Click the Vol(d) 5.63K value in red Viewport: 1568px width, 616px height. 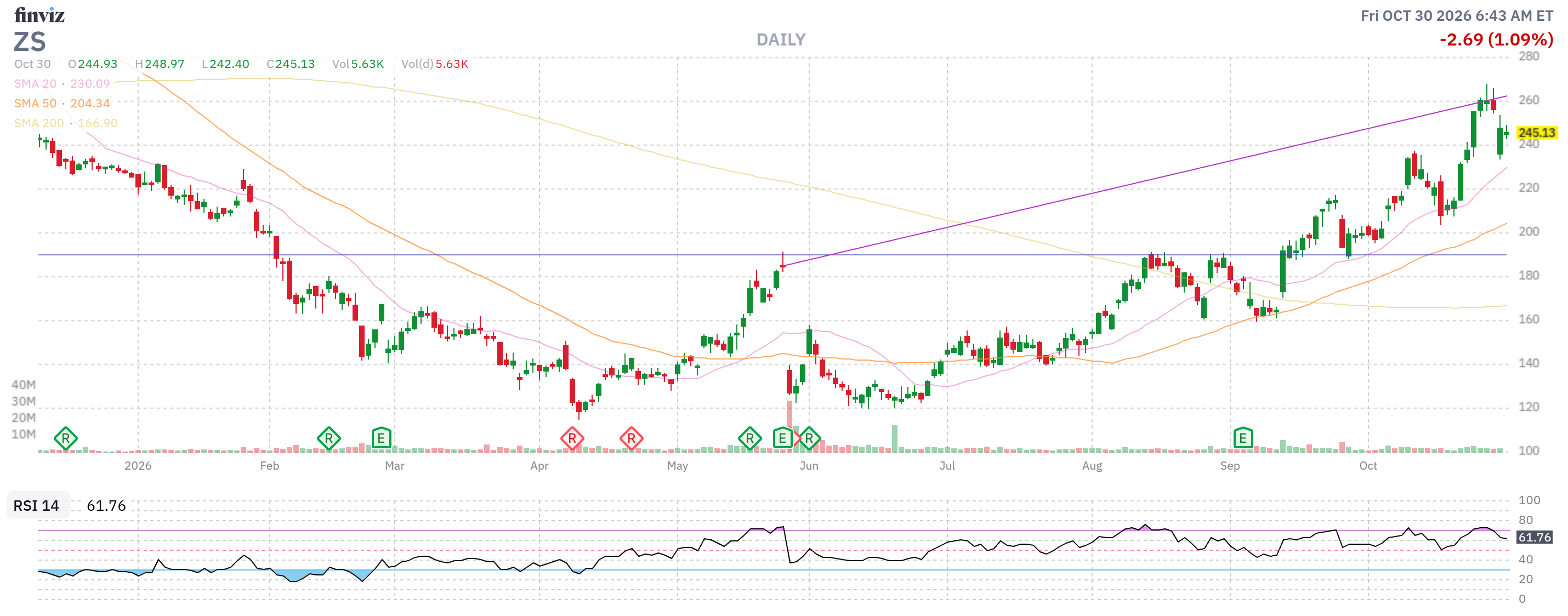point(452,64)
